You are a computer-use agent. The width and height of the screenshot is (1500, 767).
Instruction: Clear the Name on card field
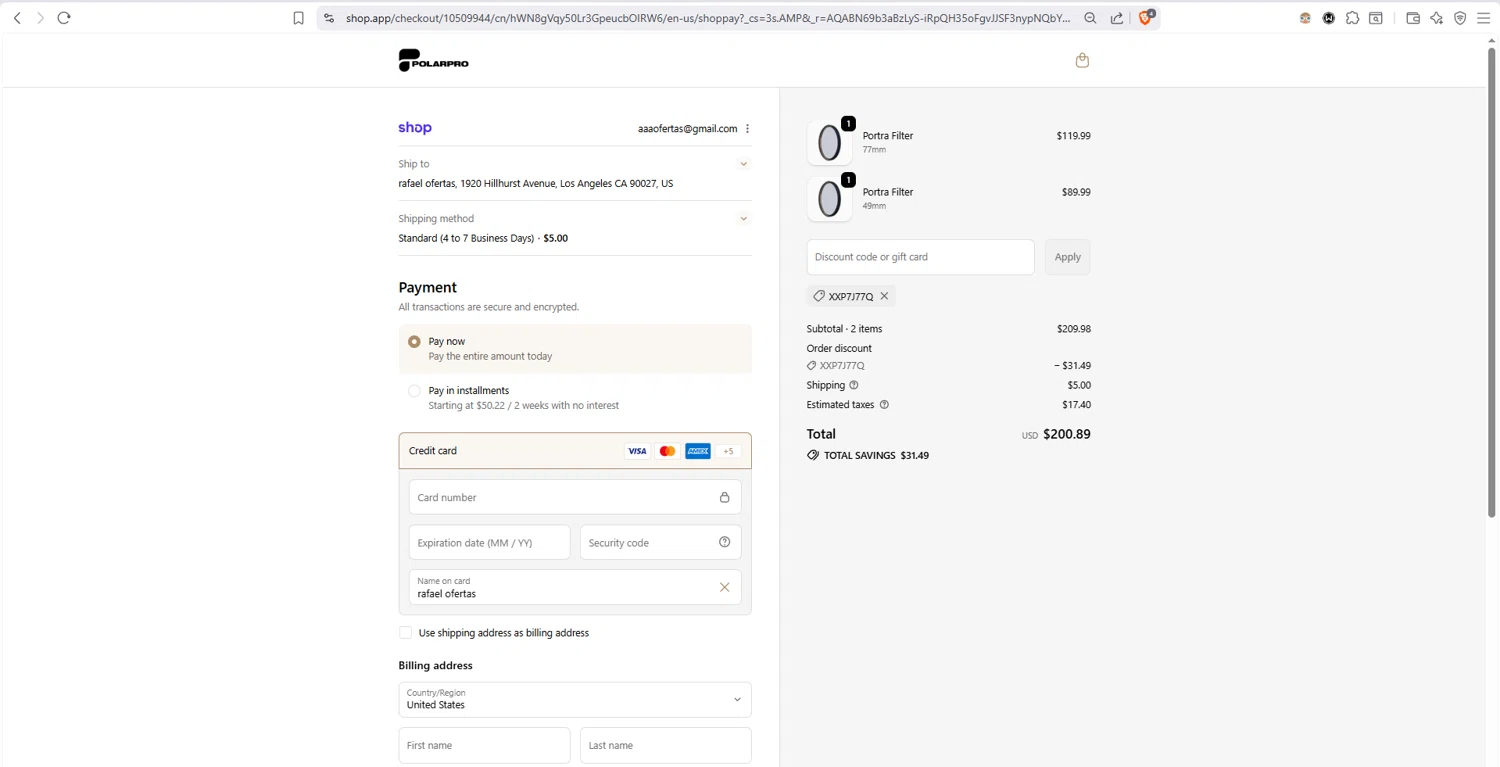click(724, 587)
